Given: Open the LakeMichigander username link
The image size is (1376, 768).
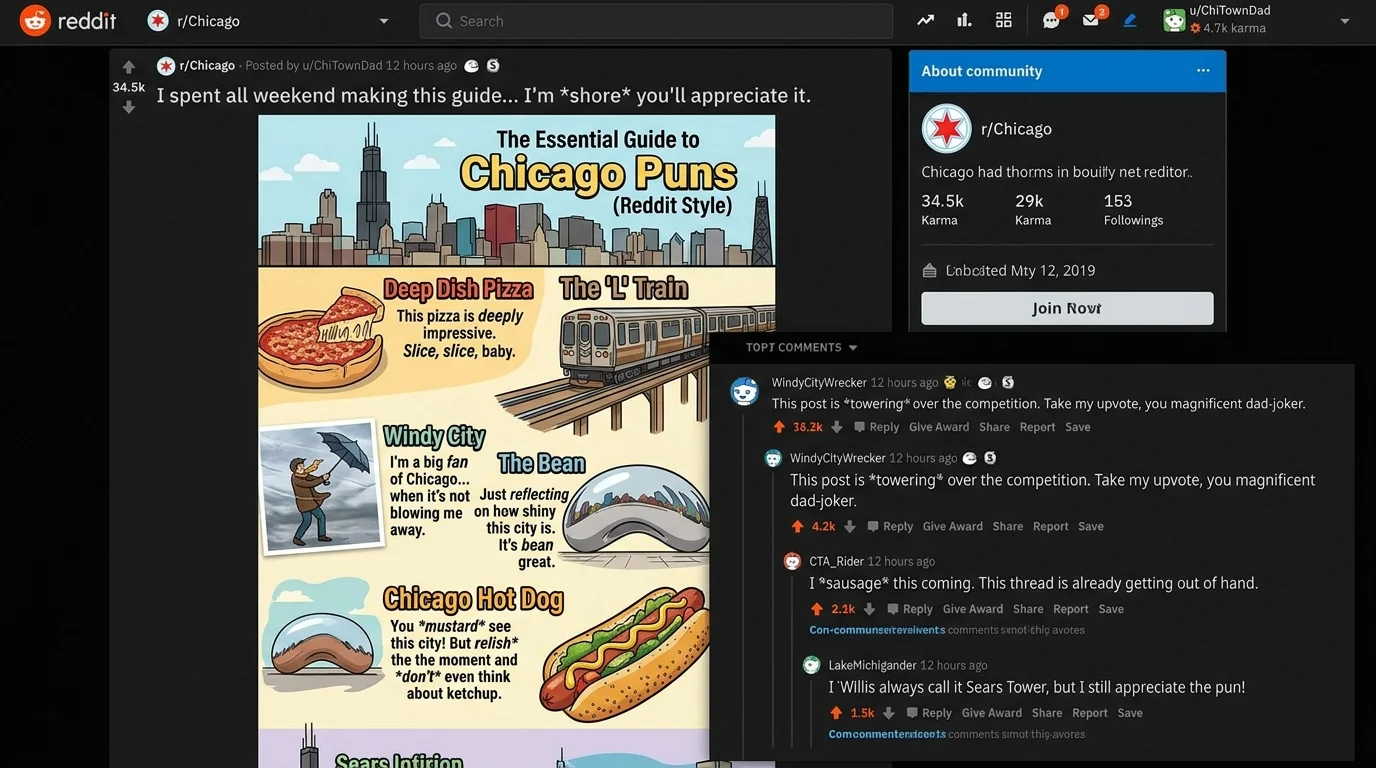Looking at the screenshot, I should 872,665.
